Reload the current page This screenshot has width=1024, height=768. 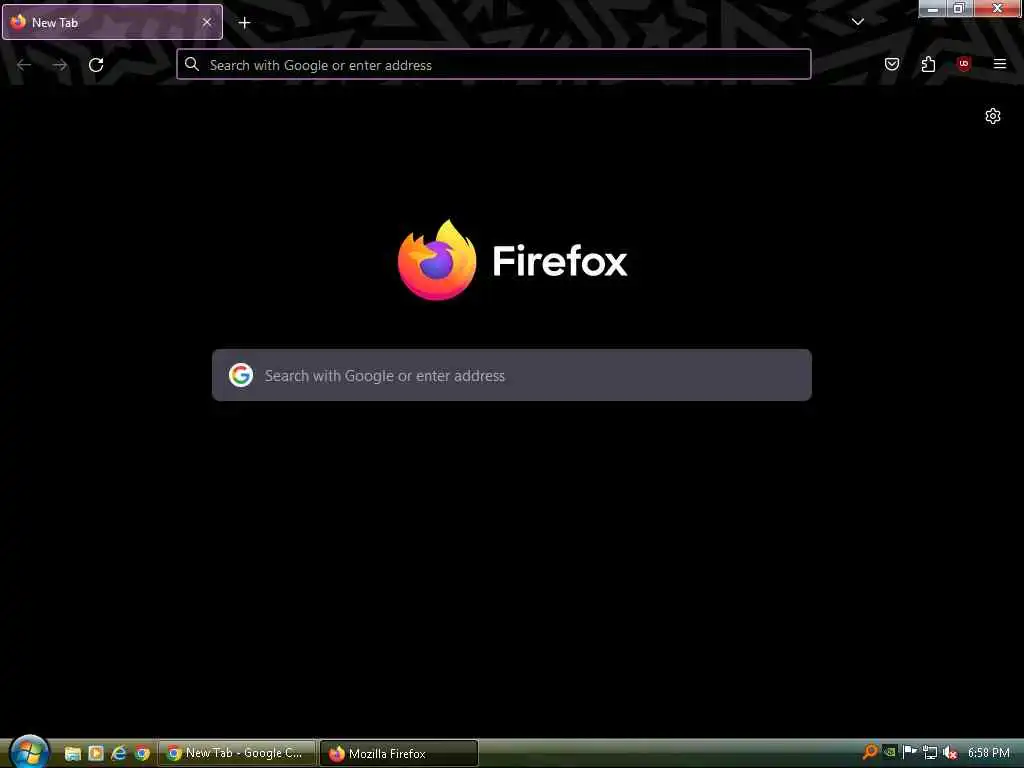click(96, 65)
